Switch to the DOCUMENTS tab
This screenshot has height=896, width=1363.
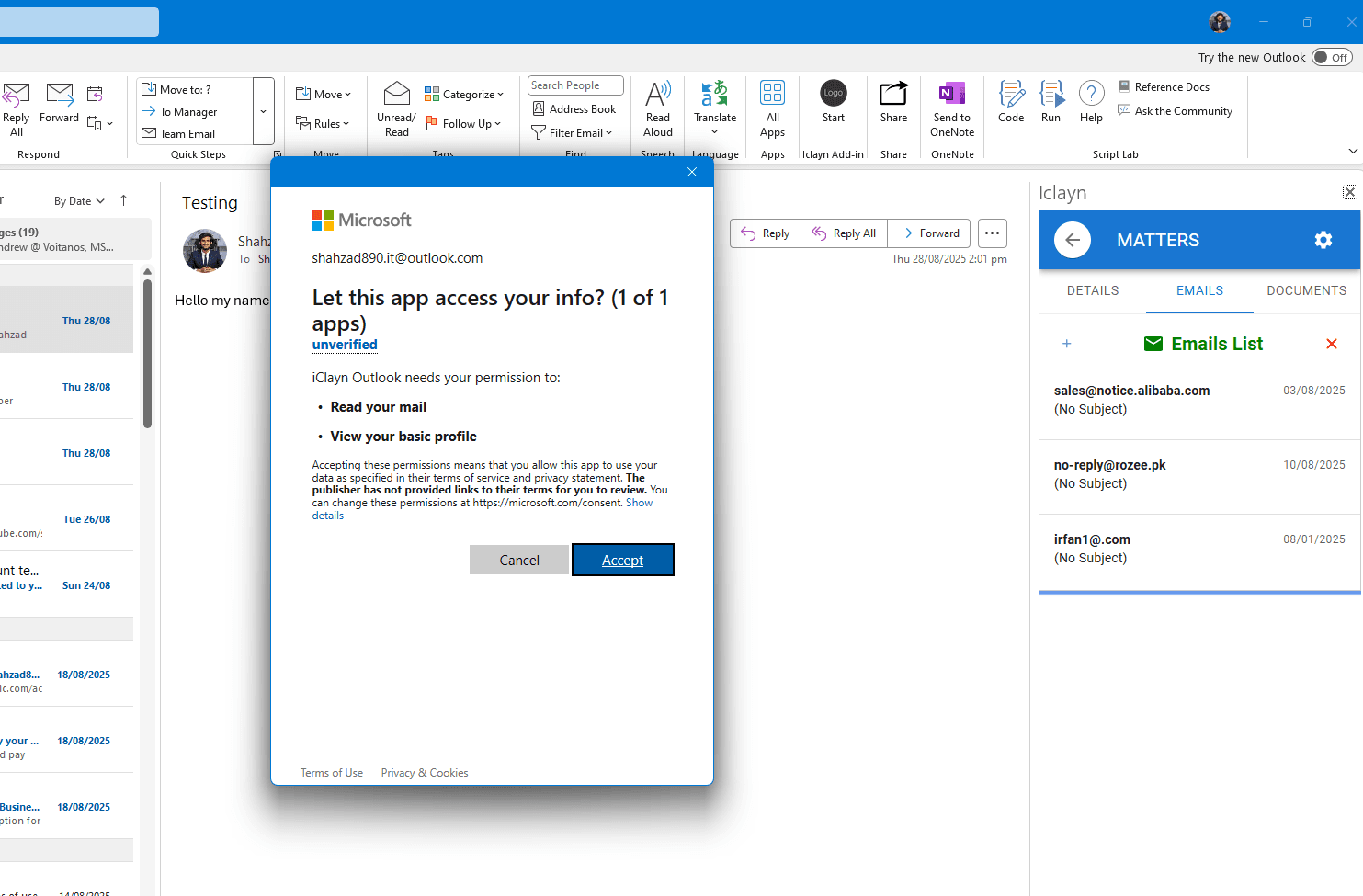tap(1307, 290)
